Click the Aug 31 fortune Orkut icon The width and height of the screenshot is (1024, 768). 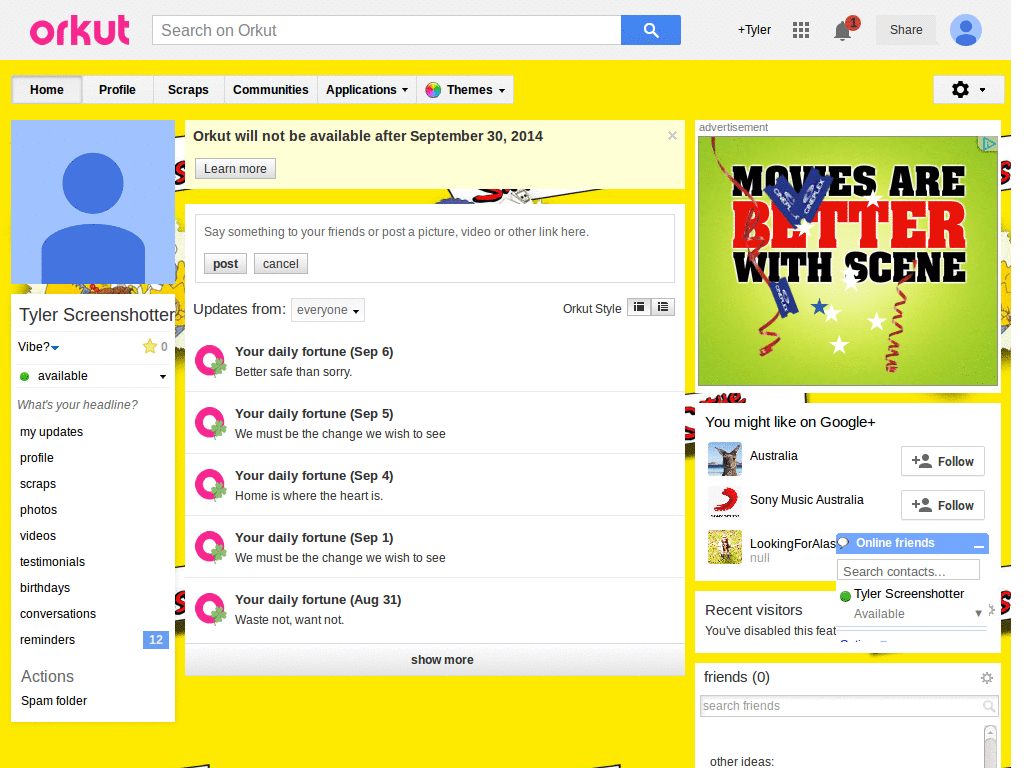210,609
